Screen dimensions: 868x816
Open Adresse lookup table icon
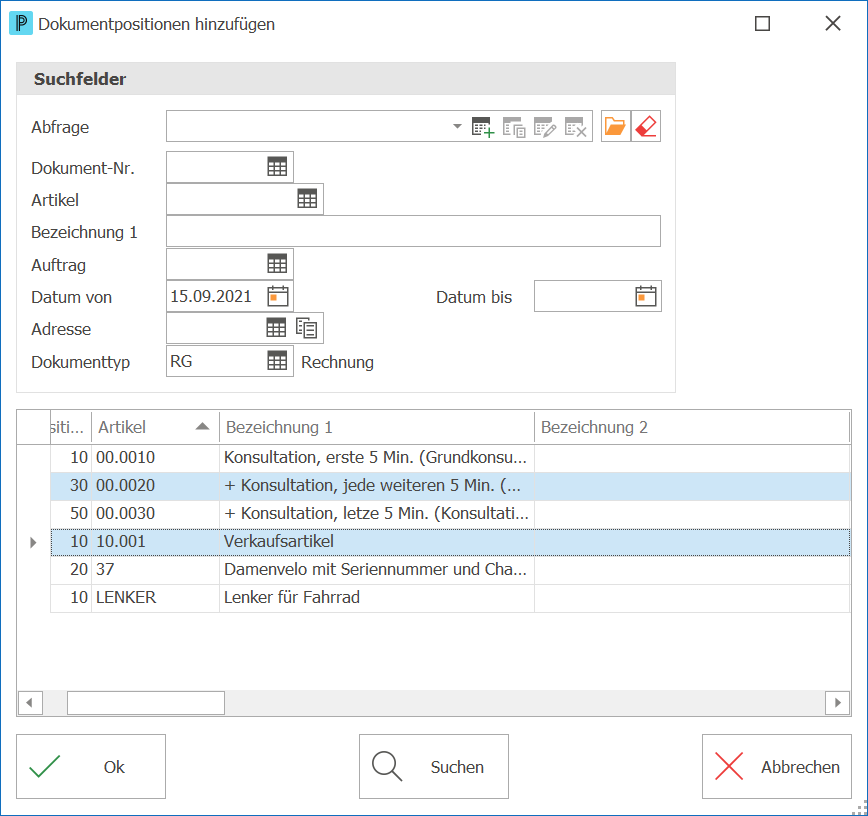coord(276,328)
